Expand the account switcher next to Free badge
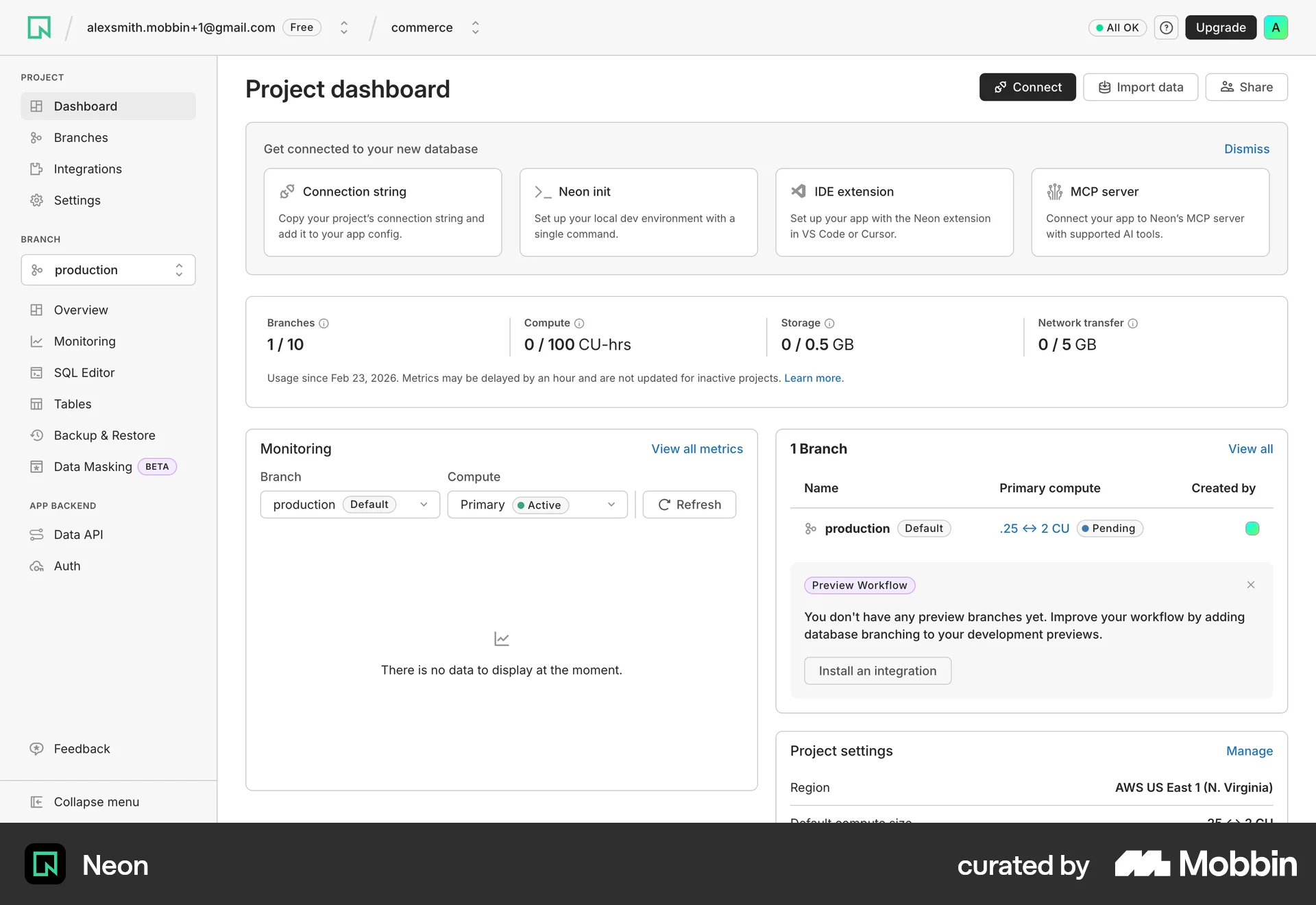Viewport: 1316px width, 905px height. pos(344,27)
